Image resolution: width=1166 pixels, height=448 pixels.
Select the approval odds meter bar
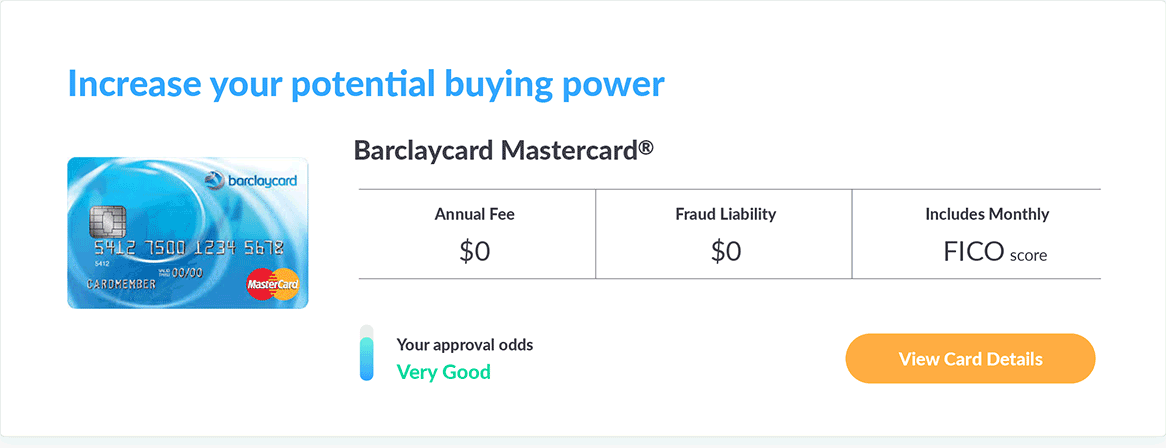[367, 353]
